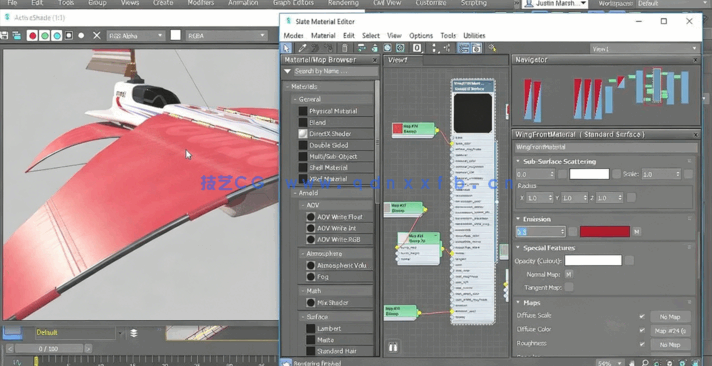Open the Material menu in Slate editor
The width and height of the screenshot is (712, 366).
point(323,35)
